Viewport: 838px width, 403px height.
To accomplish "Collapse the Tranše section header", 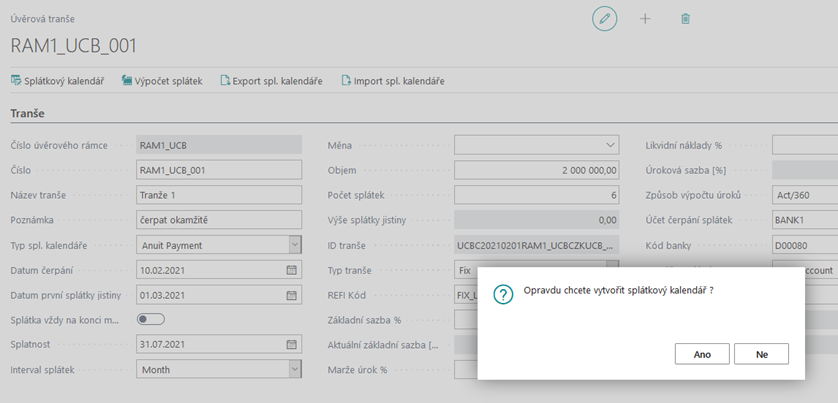I will point(34,113).
